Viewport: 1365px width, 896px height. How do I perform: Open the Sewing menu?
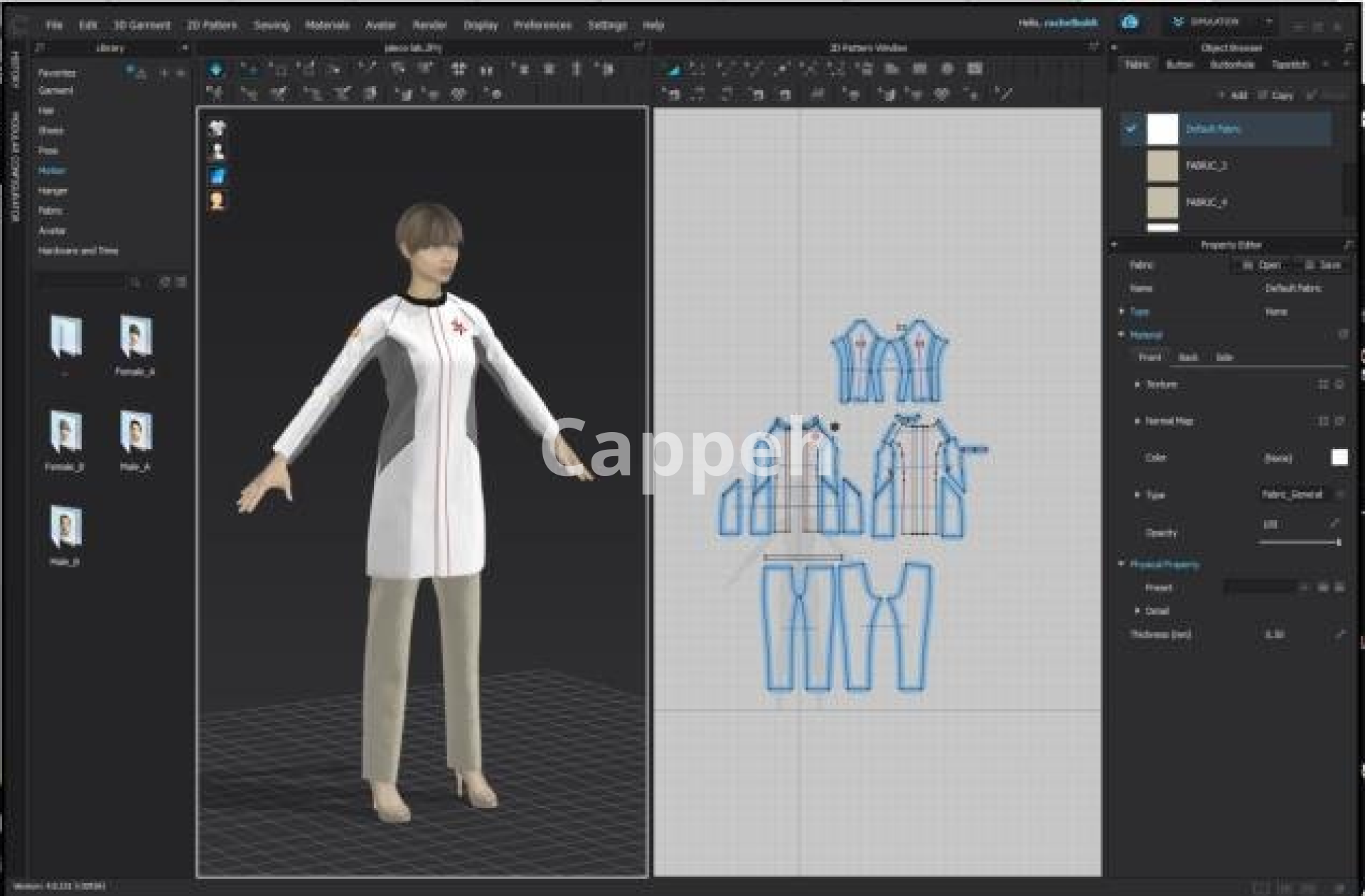coord(271,25)
